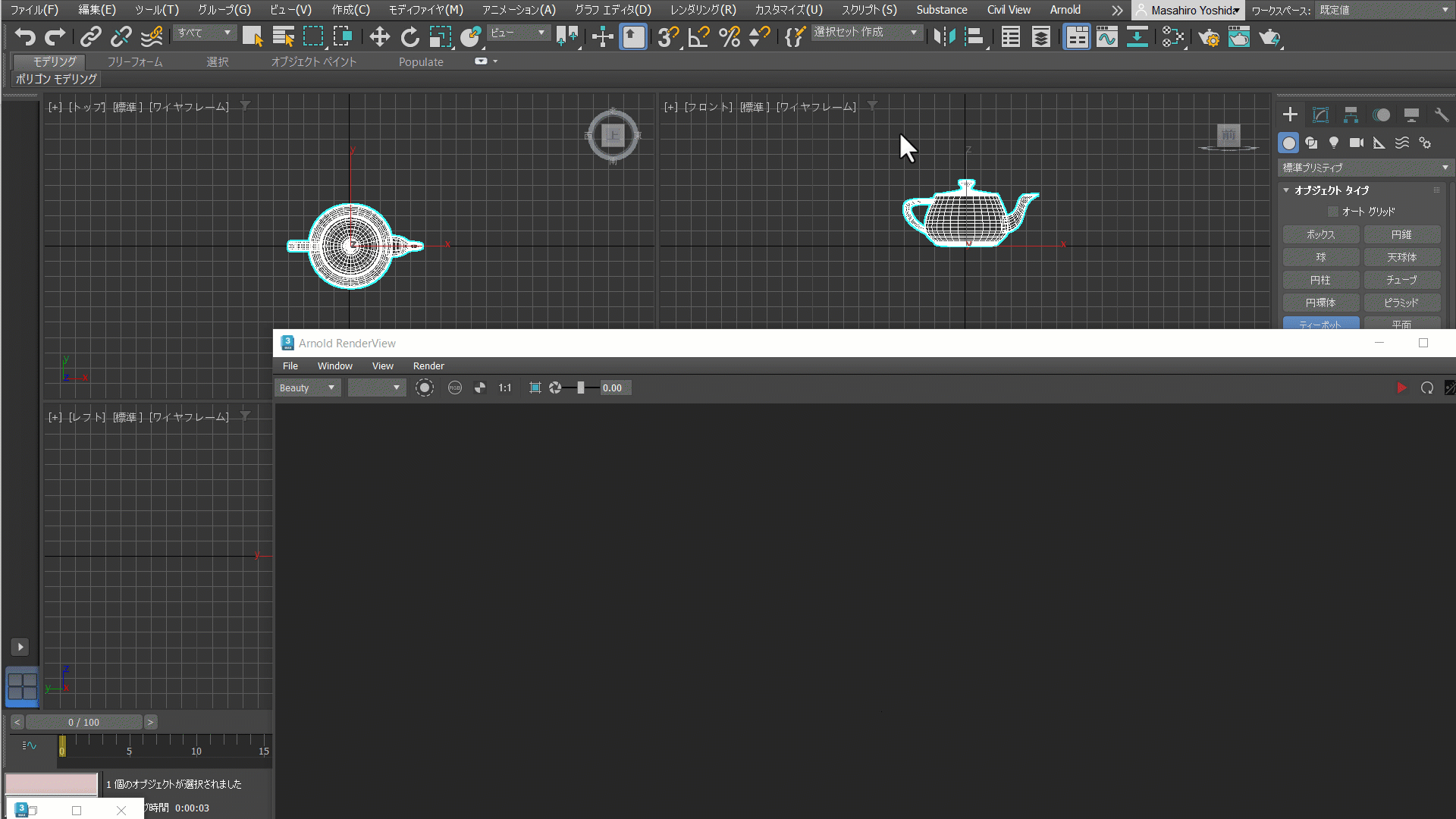Toggle the highlighted Ribbon toggle button
Viewport: 1456px width, 819px height.
tap(1077, 36)
